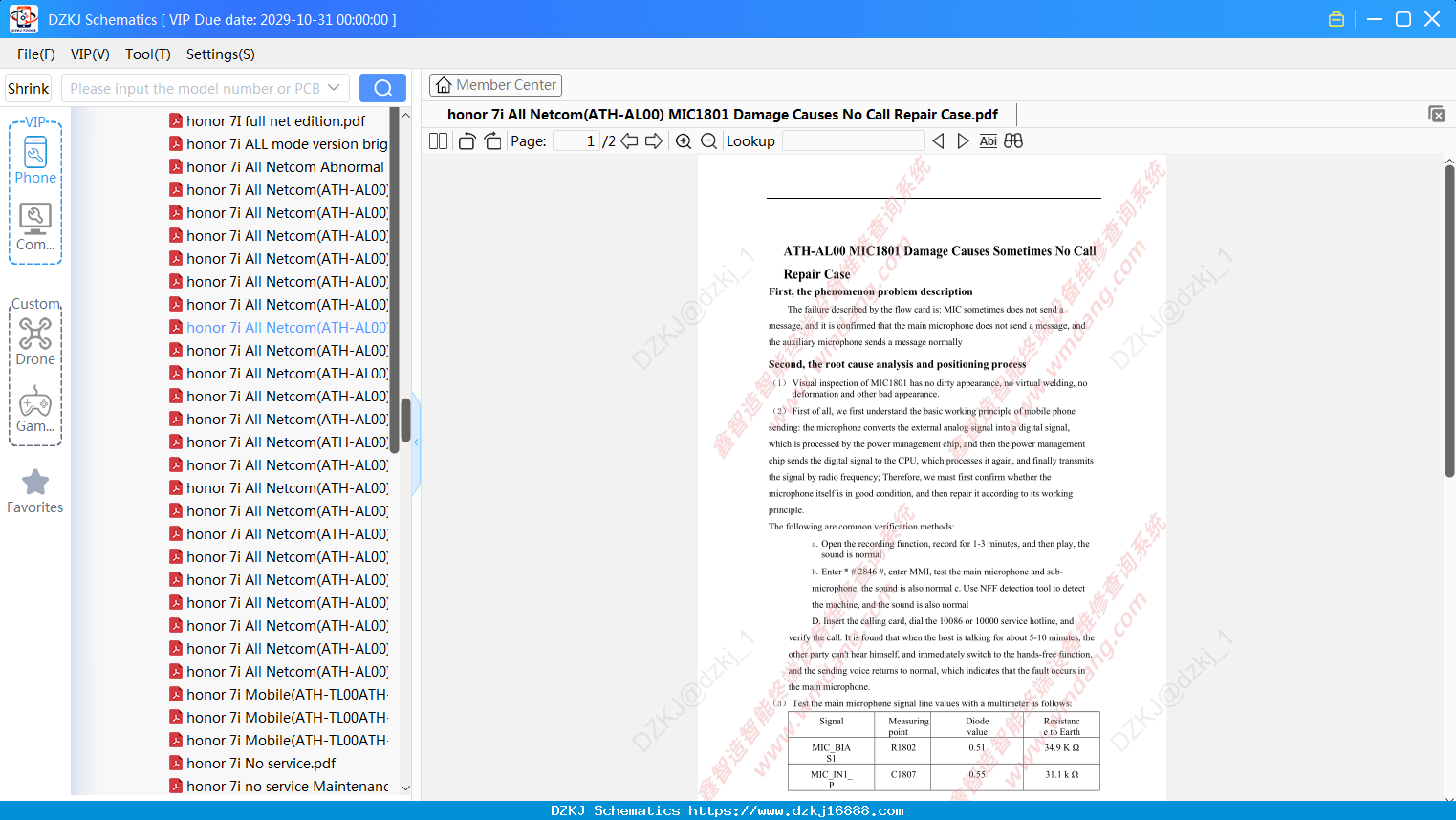This screenshot has width=1456, height=820.
Task: Click the DZKJ app logo
Action: [23, 19]
